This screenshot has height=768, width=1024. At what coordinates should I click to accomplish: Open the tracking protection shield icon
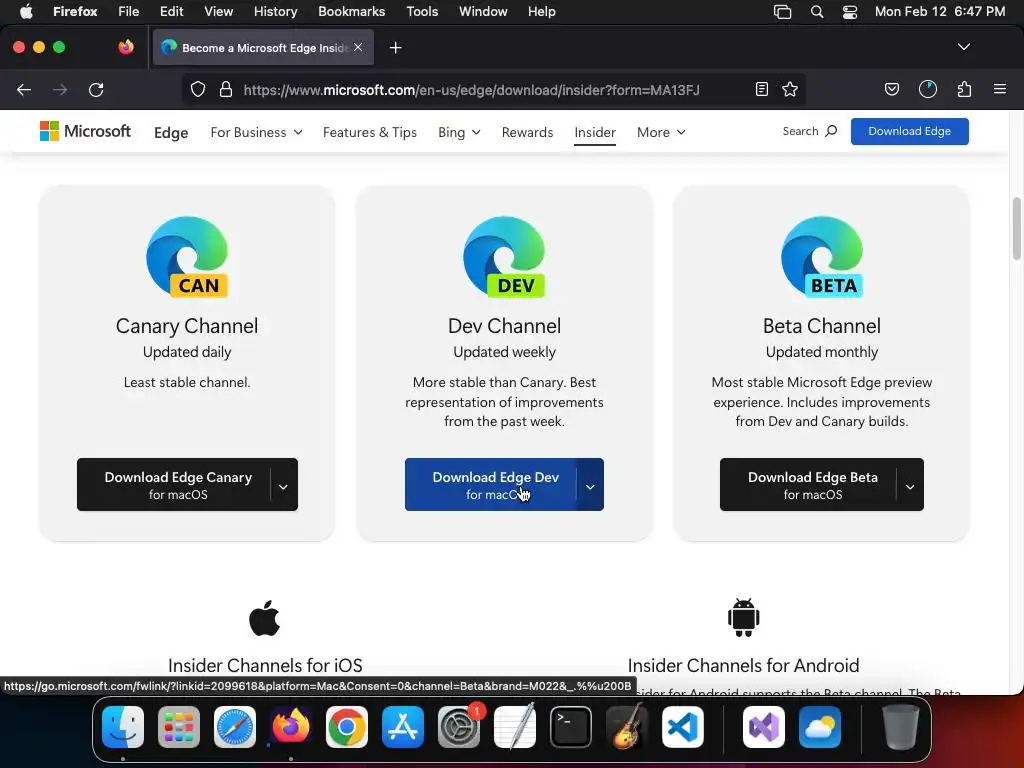[x=198, y=89]
